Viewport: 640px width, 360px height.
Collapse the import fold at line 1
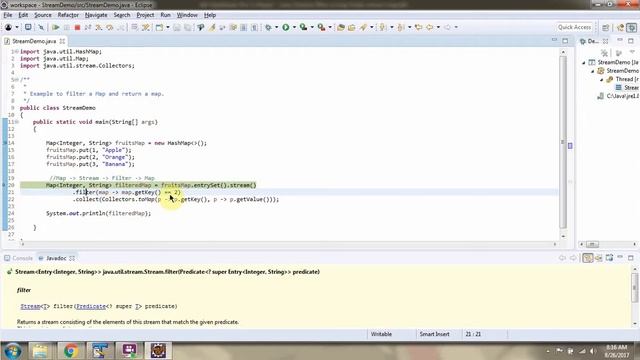click(16, 52)
